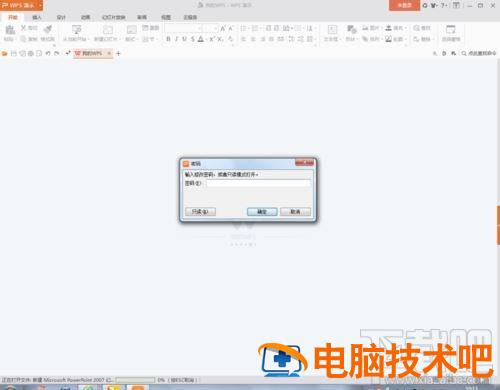Screen dimensions: 500x390
Task: Click the help question mark icon in title bar
Action: (x=443, y=5)
